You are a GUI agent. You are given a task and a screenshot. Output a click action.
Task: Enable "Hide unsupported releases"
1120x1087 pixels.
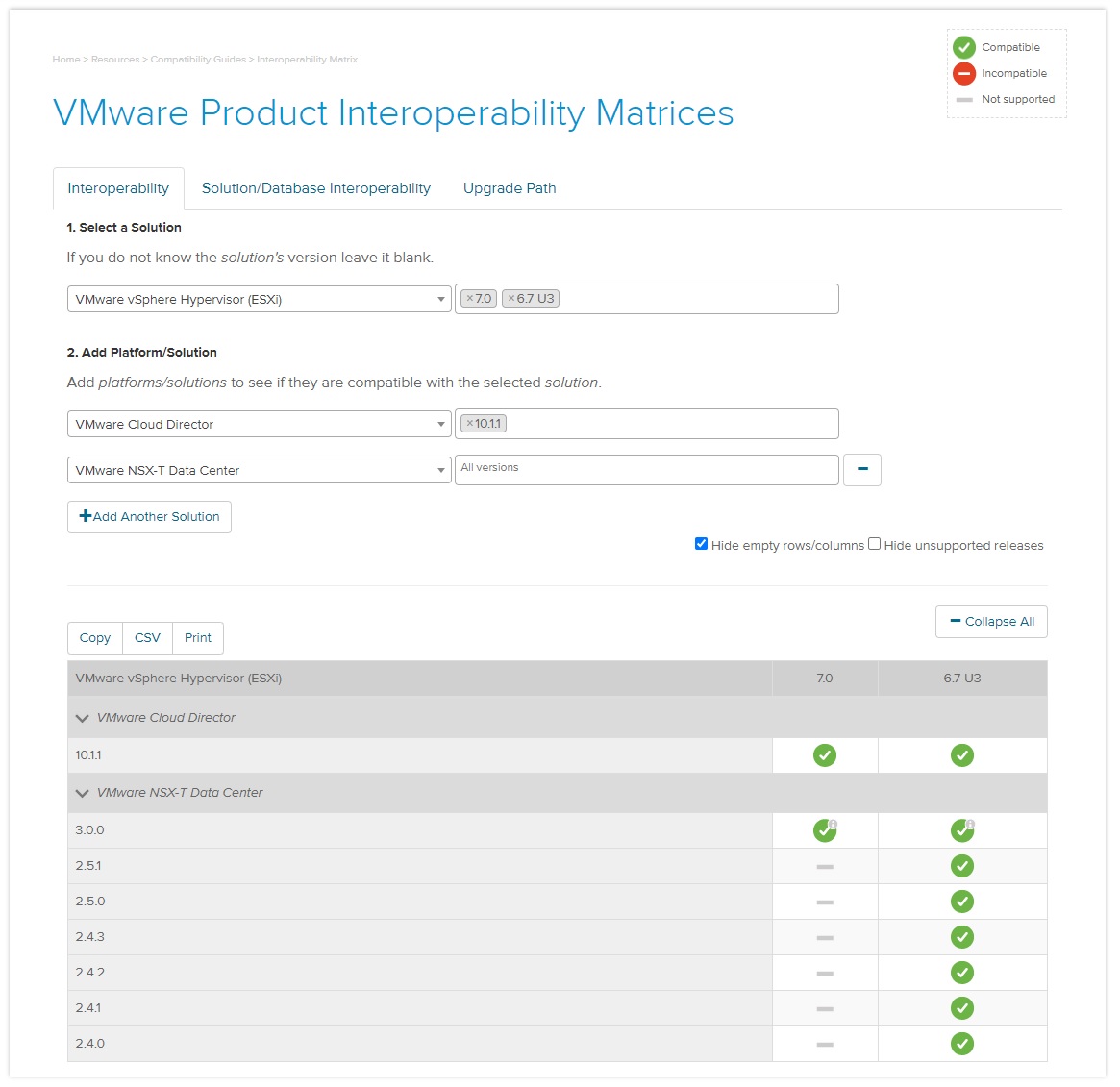click(x=874, y=543)
